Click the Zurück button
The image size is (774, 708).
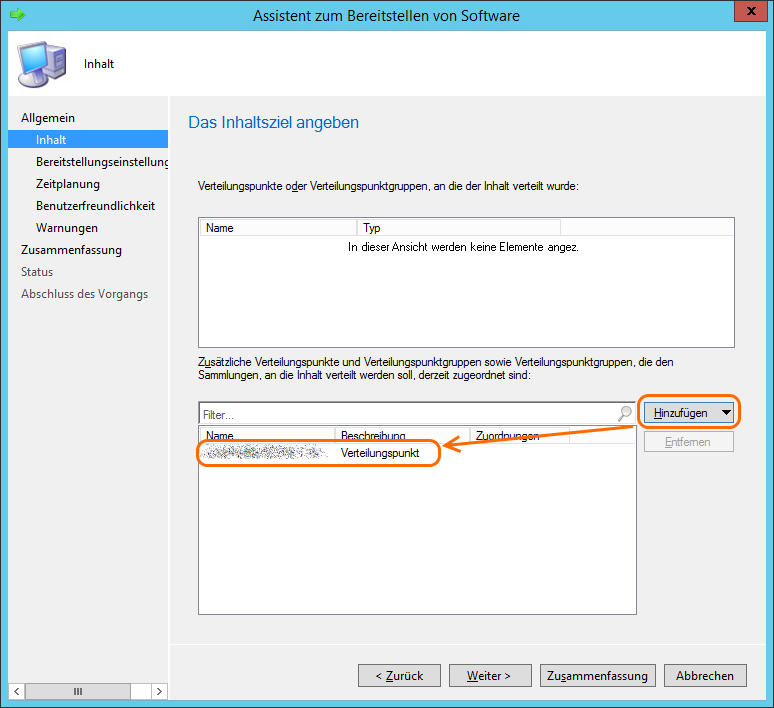[399, 676]
